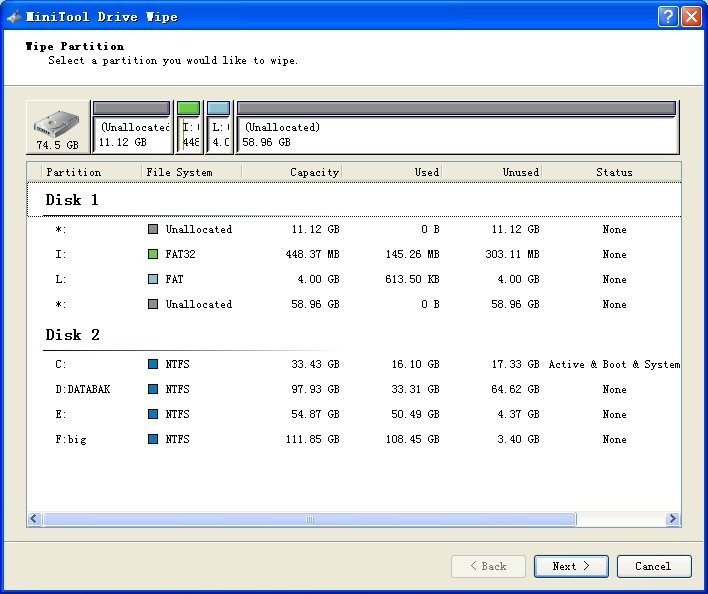Click the blue NTFS swatch for E: partition
Screen dimensions: 708x594
click(x=153, y=414)
